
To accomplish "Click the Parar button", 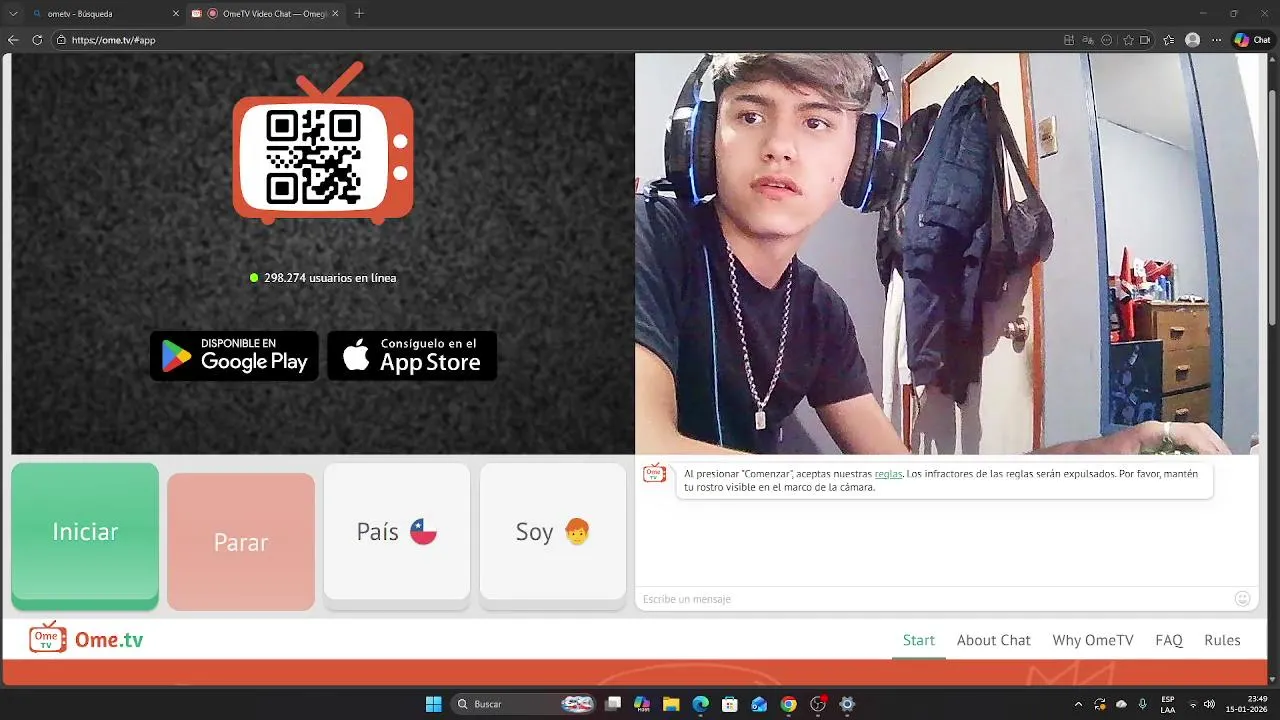I will click(x=241, y=542).
